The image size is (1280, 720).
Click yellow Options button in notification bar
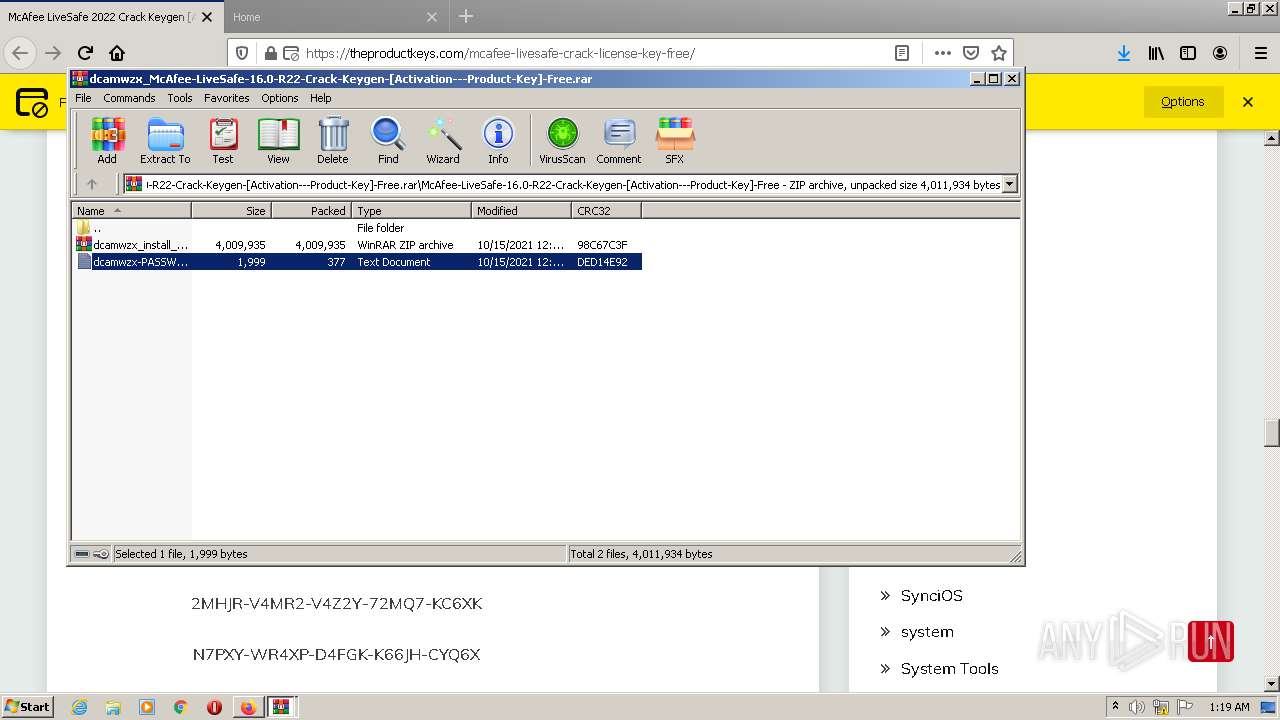(x=1183, y=101)
